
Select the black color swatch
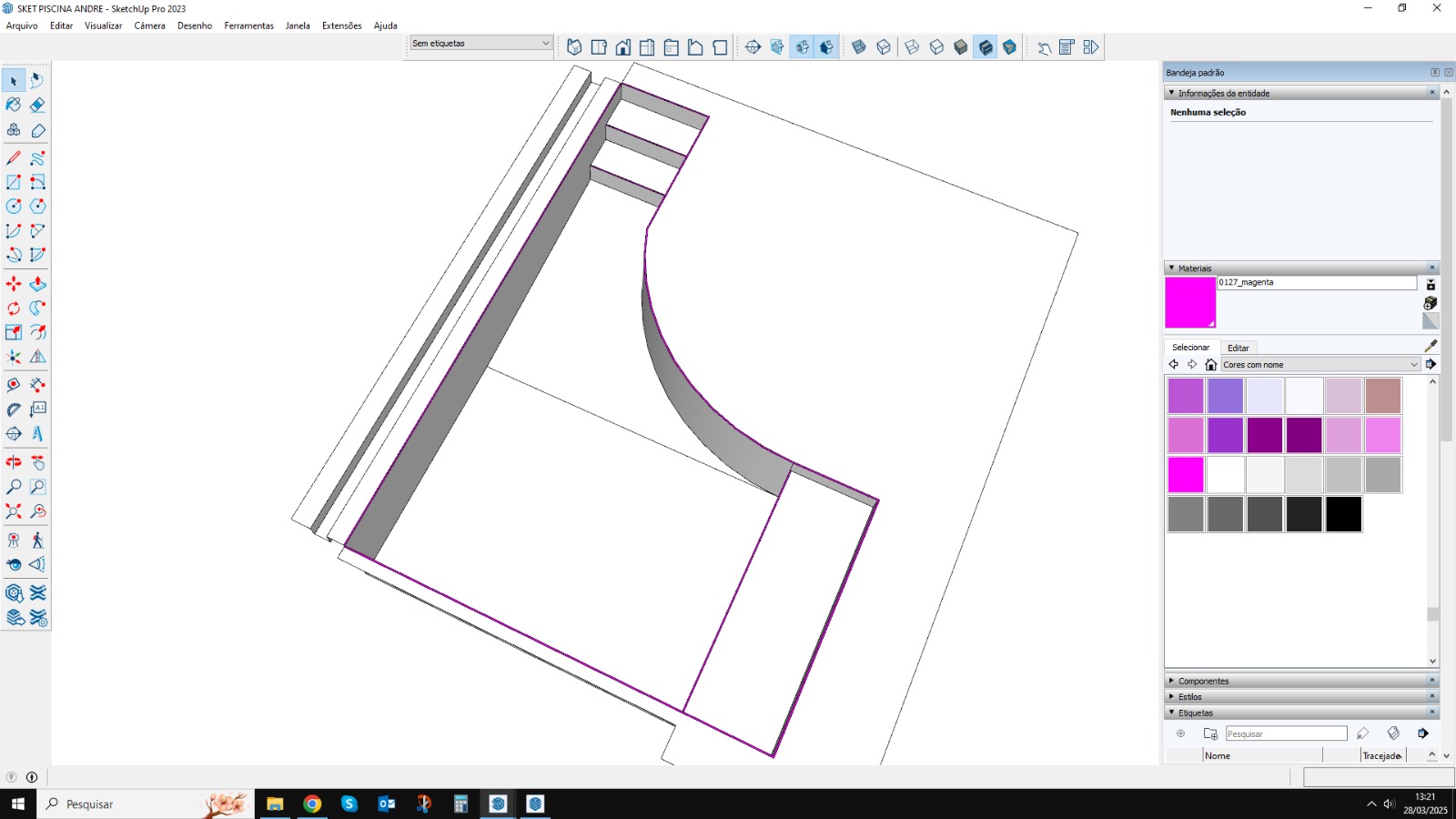(1343, 514)
